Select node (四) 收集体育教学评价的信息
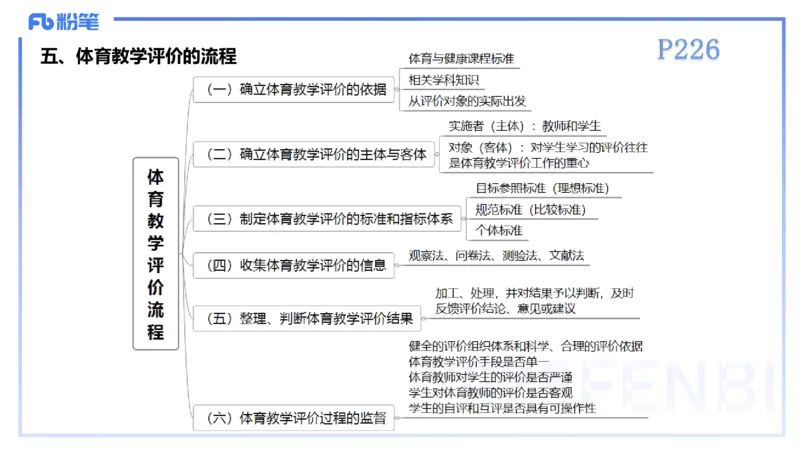Image resolution: width=800 pixels, height=450 pixels. click(x=294, y=265)
